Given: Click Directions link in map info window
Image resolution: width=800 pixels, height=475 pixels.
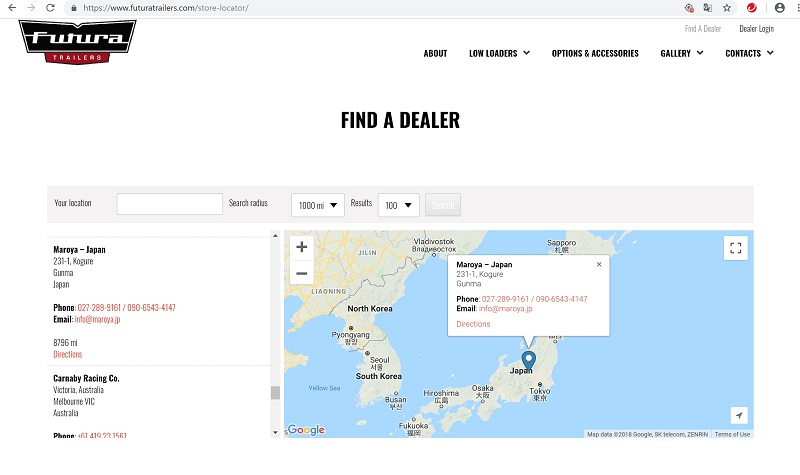Looking at the screenshot, I should point(473,324).
